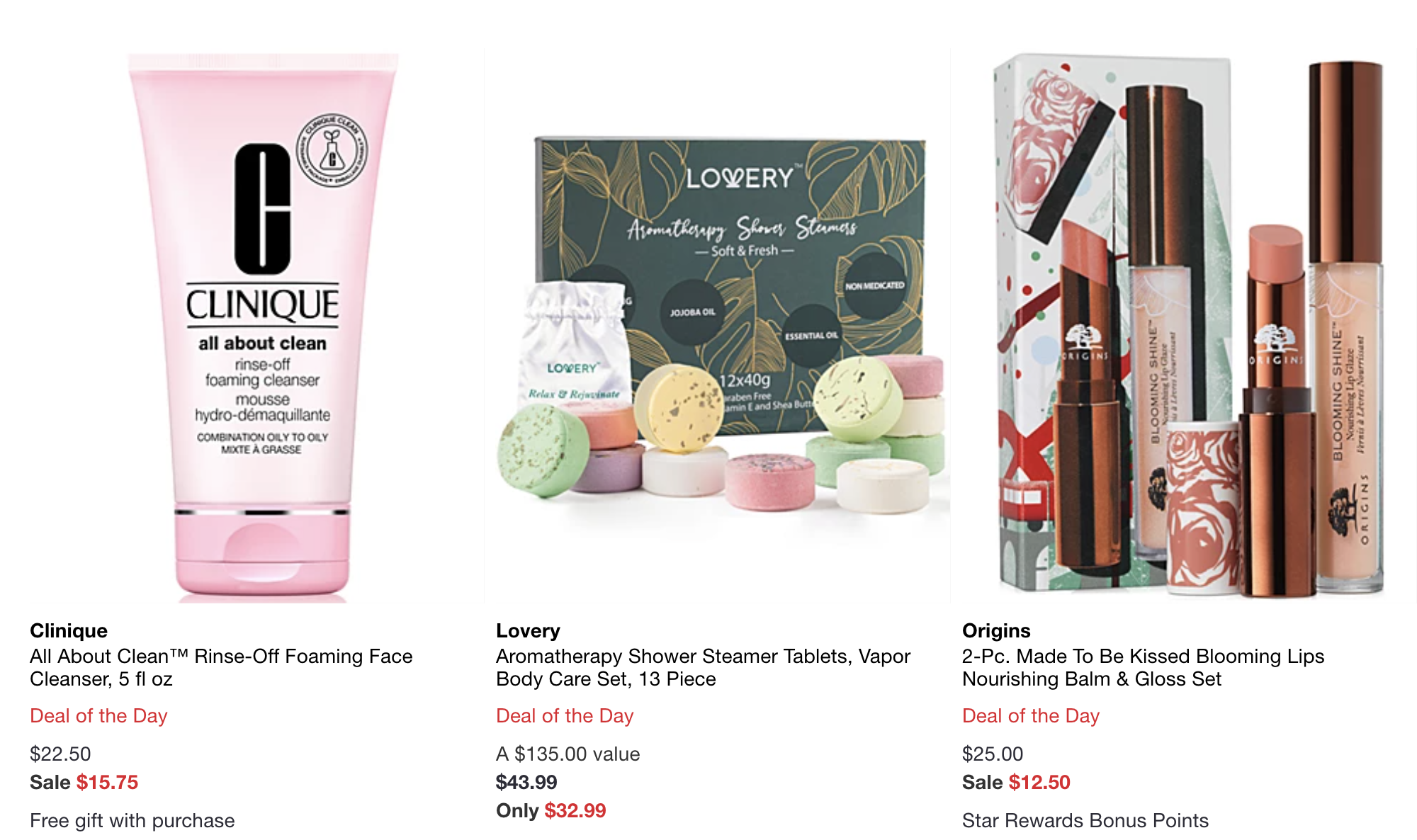This screenshot has width=1417, height=840.
Task: Click Star Rewards Bonus Points text
Action: click(1085, 820)
